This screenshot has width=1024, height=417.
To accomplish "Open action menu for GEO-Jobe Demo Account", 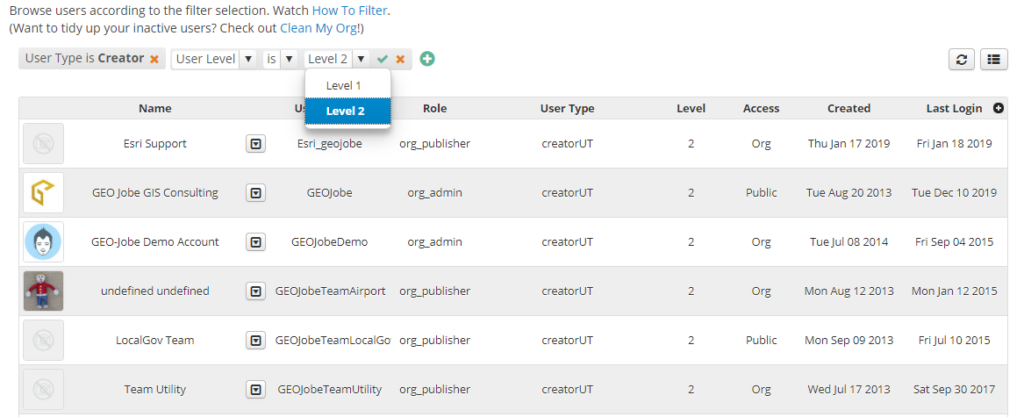I will pyautogui.click(x=256, y=242).
